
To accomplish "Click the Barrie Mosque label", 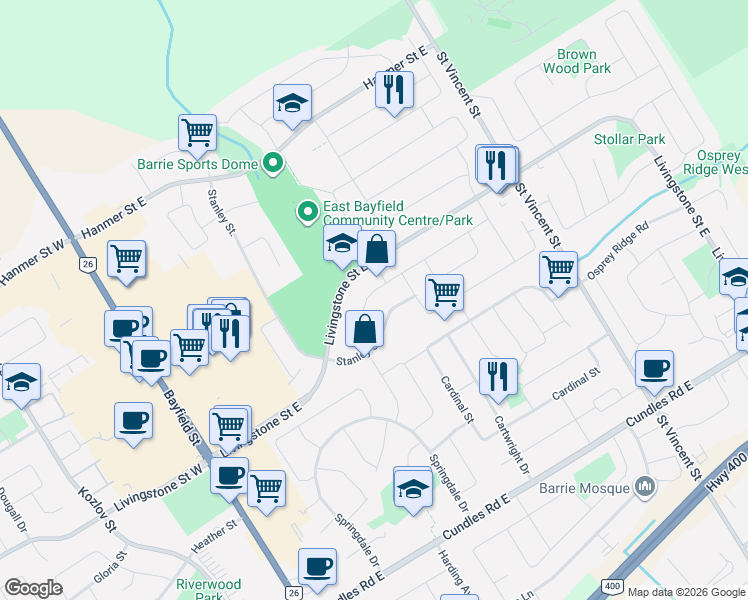I will tap(584, 488).
